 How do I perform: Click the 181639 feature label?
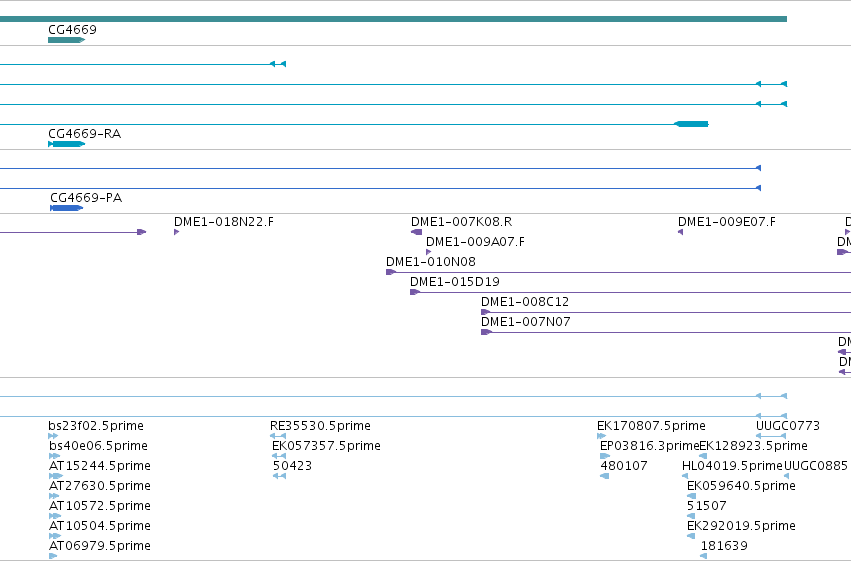[x=725, y=546]
